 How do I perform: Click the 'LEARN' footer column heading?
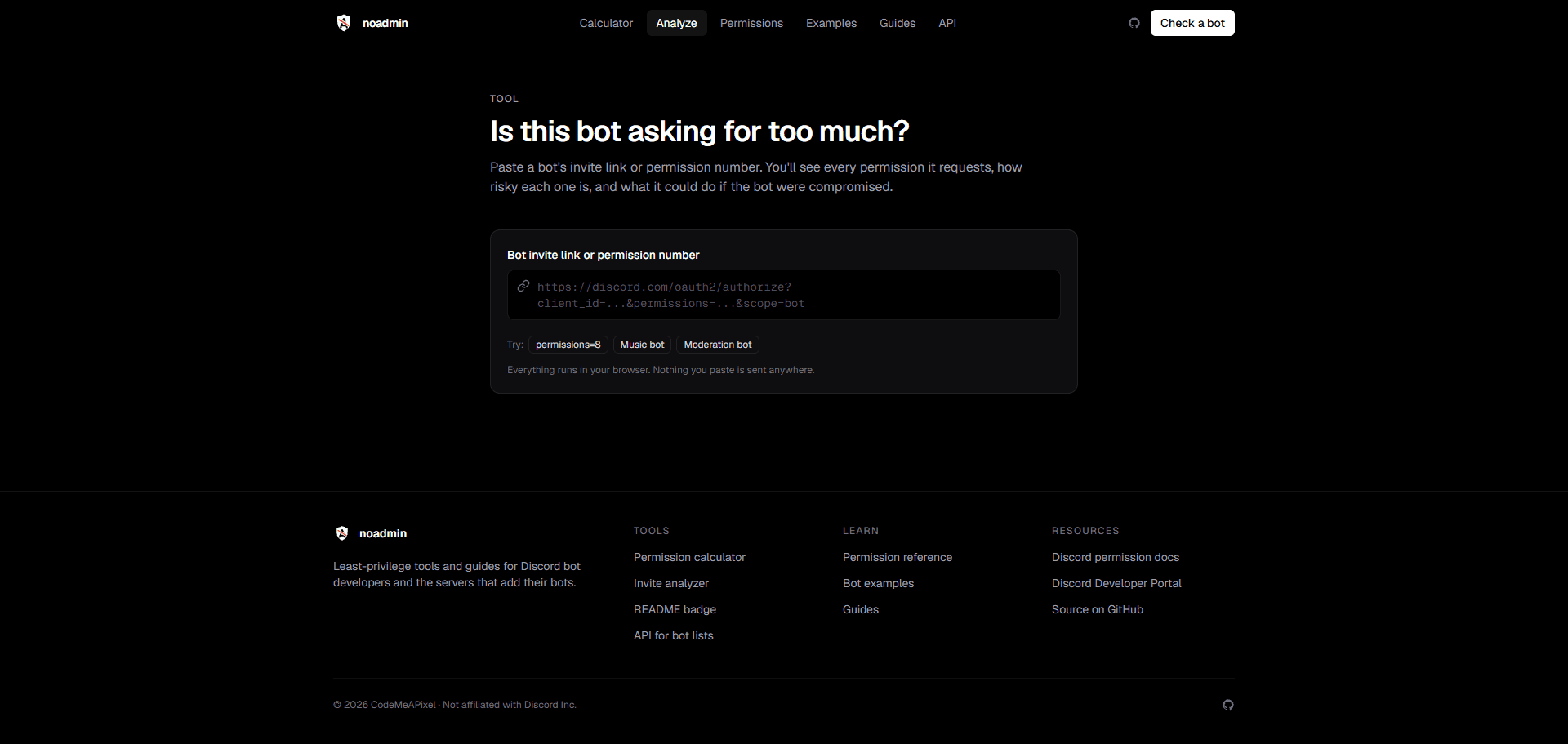(861, 531)
